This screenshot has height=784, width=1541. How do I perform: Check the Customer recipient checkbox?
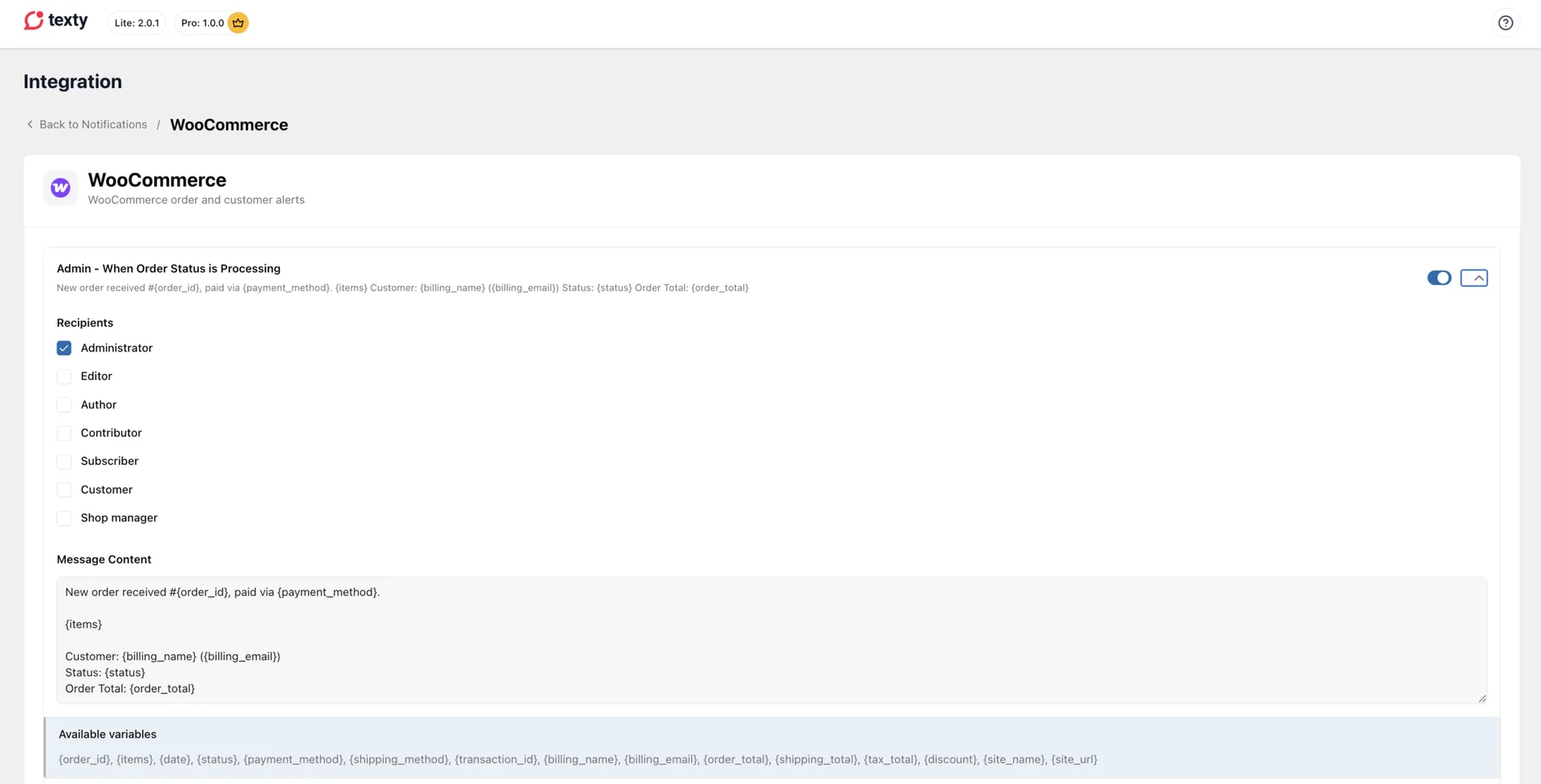pos(64,489)
